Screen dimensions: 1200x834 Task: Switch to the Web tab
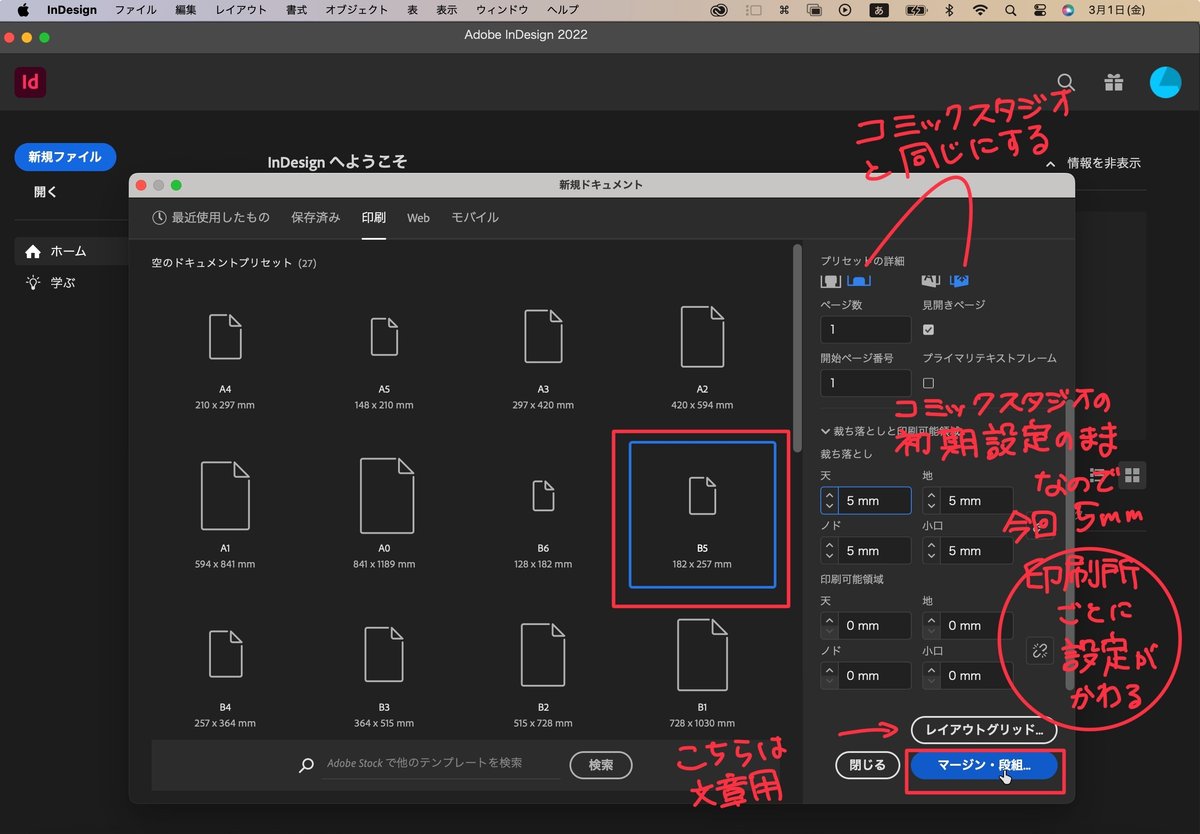[x=418, y=217]
